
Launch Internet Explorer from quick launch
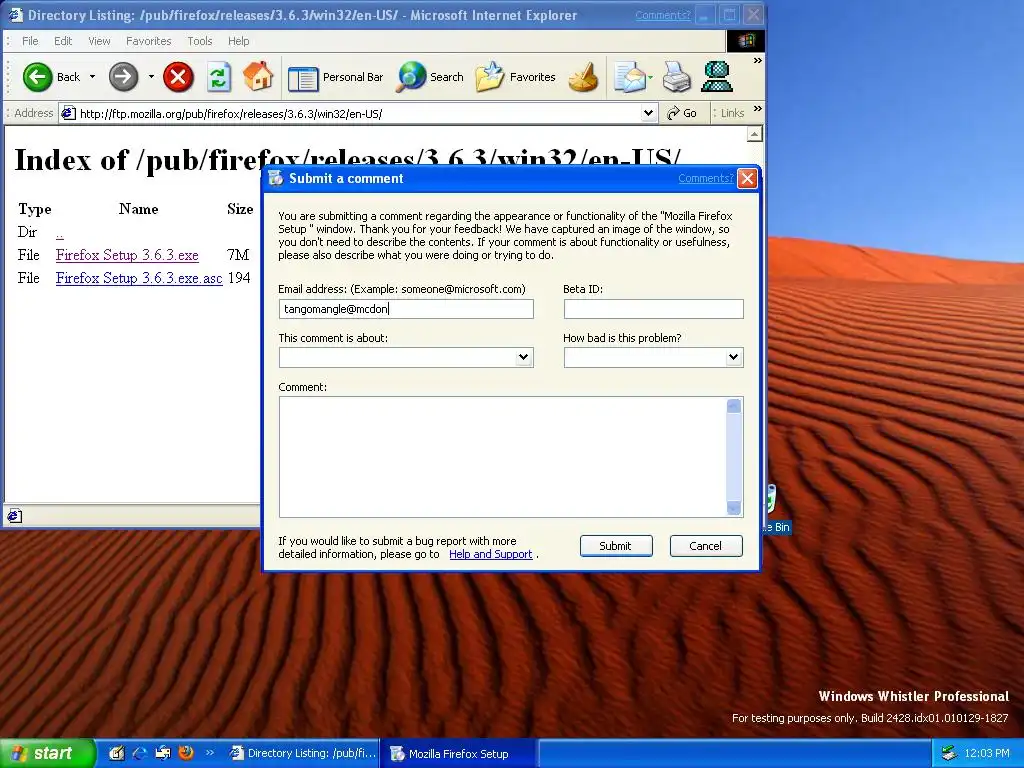coord(140,753)
